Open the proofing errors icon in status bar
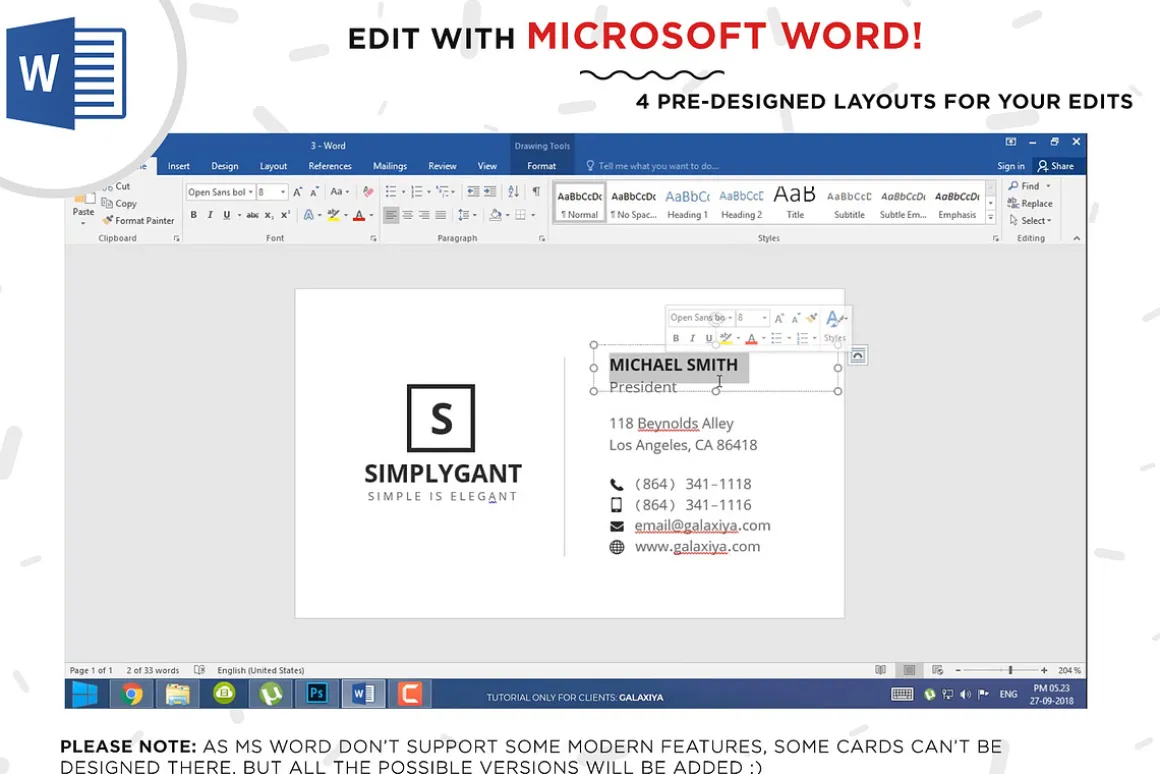The image size is (1160, 774). tap(199, 670)
